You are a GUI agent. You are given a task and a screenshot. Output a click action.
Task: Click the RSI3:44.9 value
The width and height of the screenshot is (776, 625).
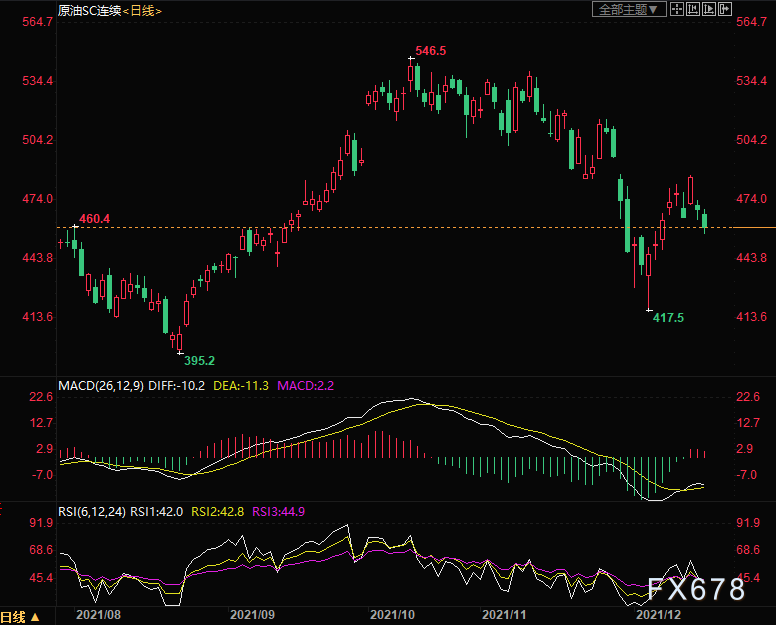click(279, 512)
